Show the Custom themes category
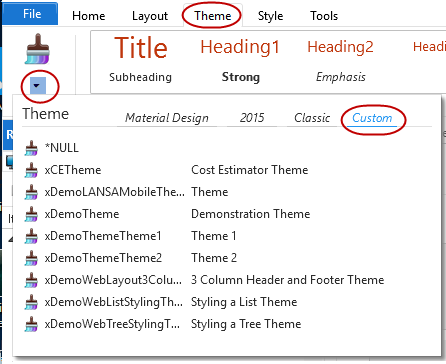Screen dimensions: 446x364 [x=372, y=118]
